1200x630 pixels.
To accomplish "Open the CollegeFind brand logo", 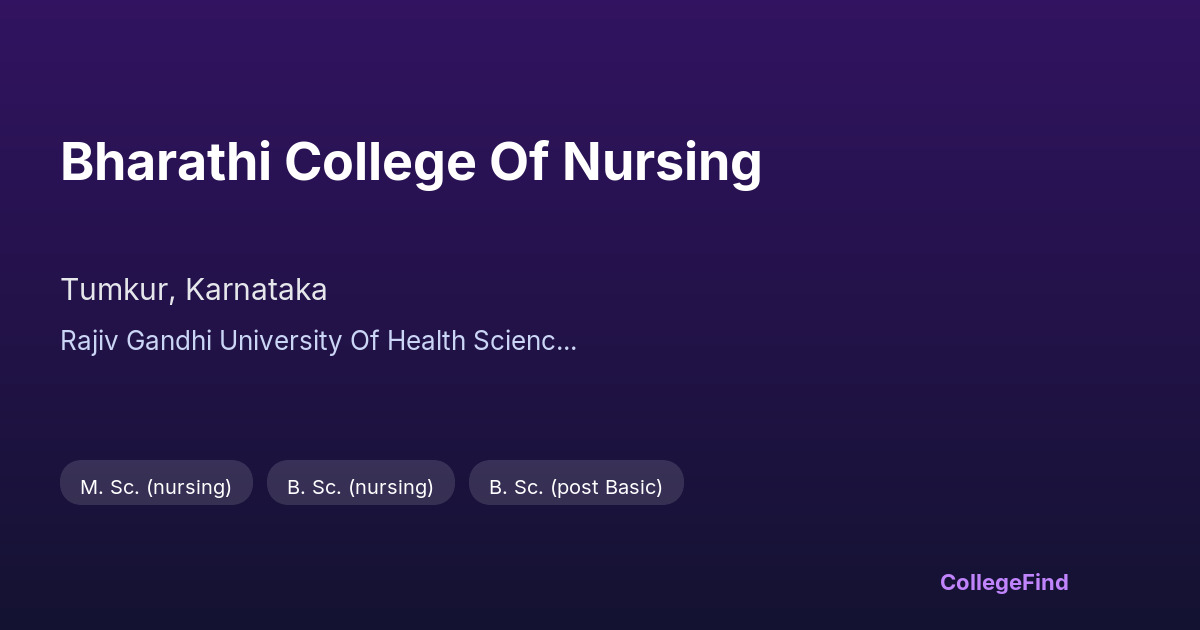I will coord(1003,582).
